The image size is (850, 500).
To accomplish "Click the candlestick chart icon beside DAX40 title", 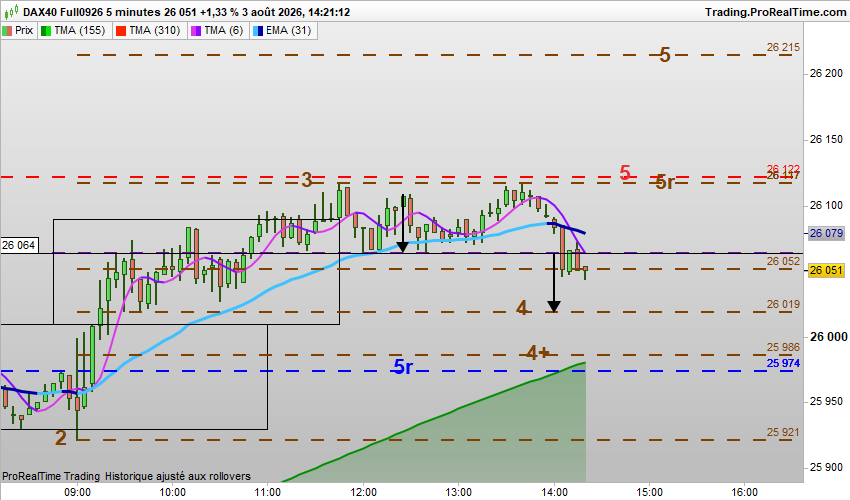I will [x=11, y=11].
